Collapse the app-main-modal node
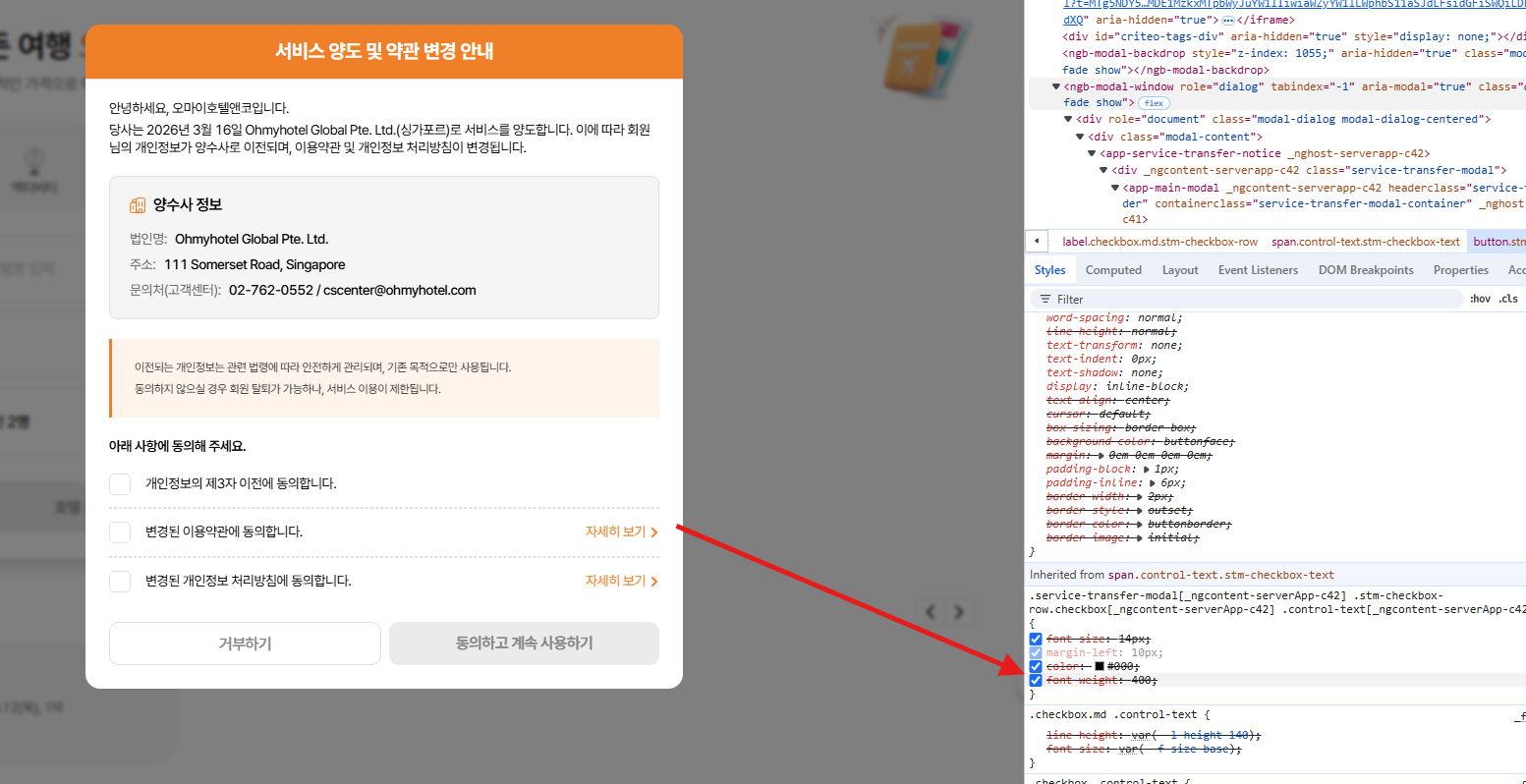Image resolution: width=1526 pixels, height=784 pixels. (x=1115, y=189)
